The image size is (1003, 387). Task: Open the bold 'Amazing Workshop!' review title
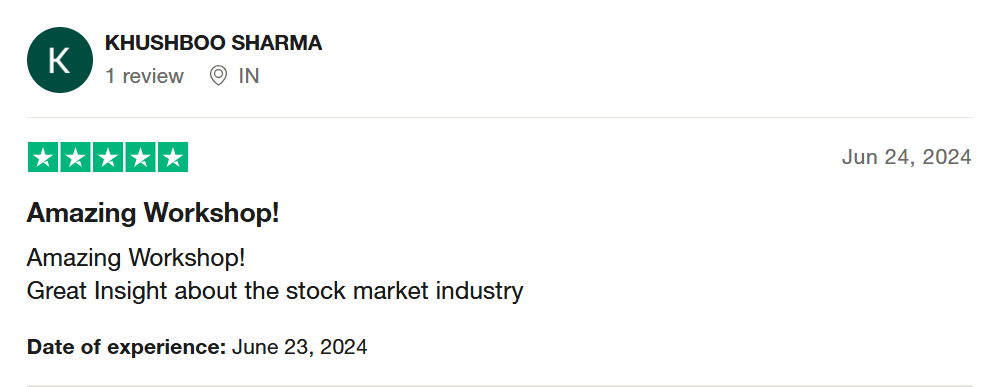pos(153,213)
